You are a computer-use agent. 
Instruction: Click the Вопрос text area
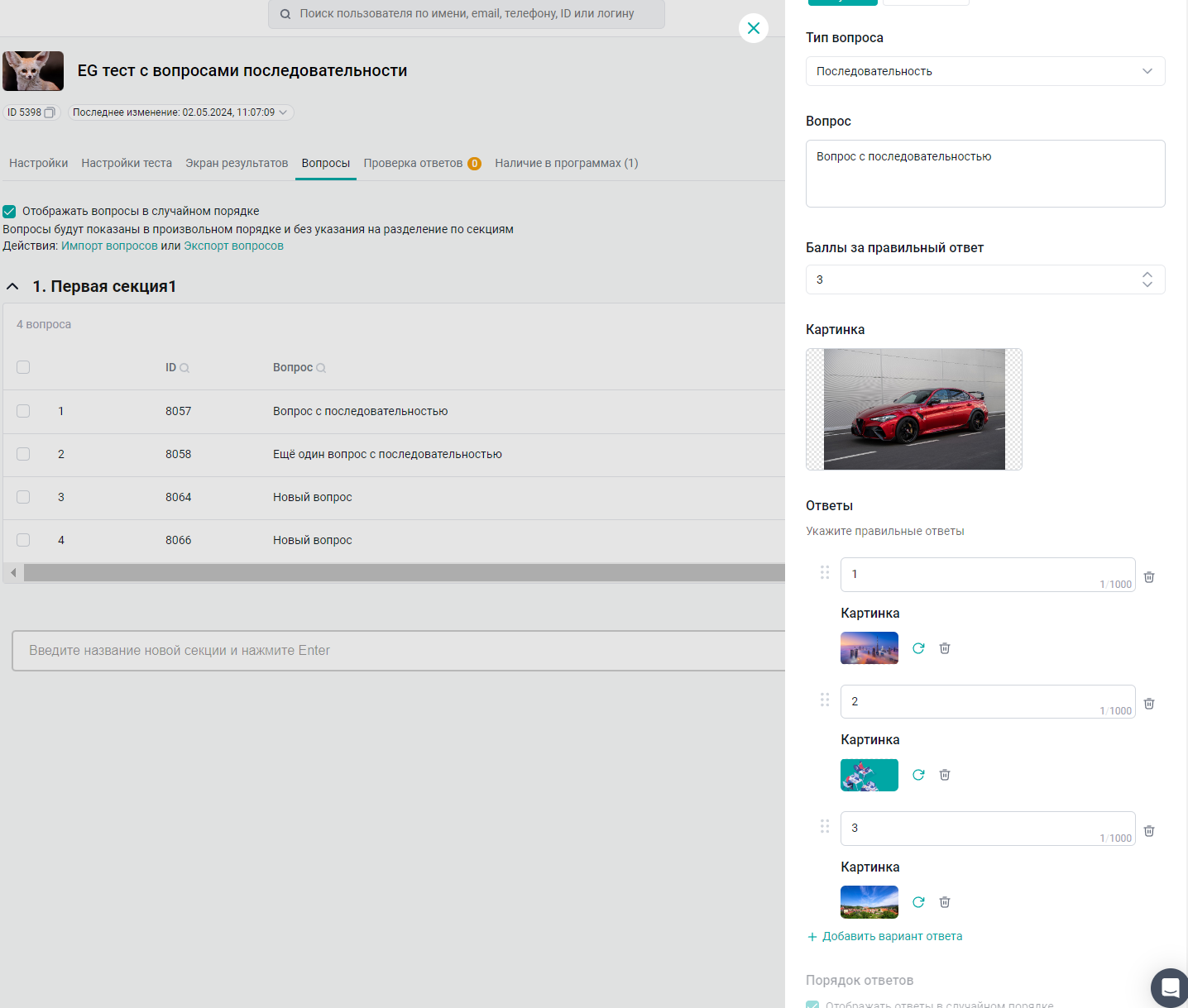[985, 174]
